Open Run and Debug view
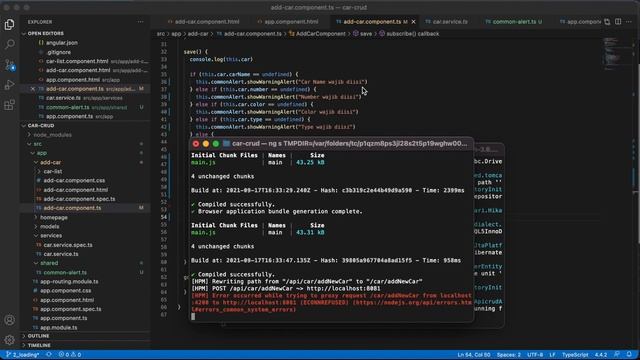Screen dimensions: 640x360 (9, 85)
